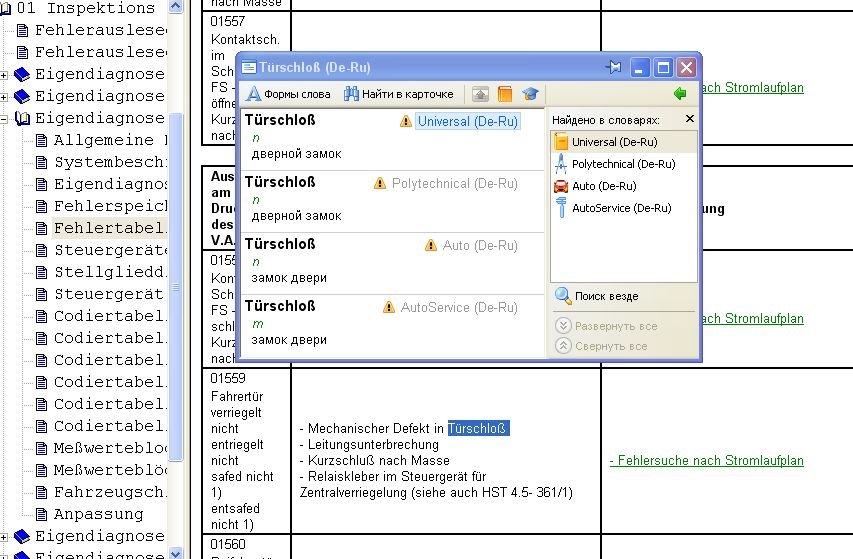Select Polytechnical (De-Ru) in dictionary list
This screenshot has height=559, width=853.
pyautogui.click(x=623, y=164)
